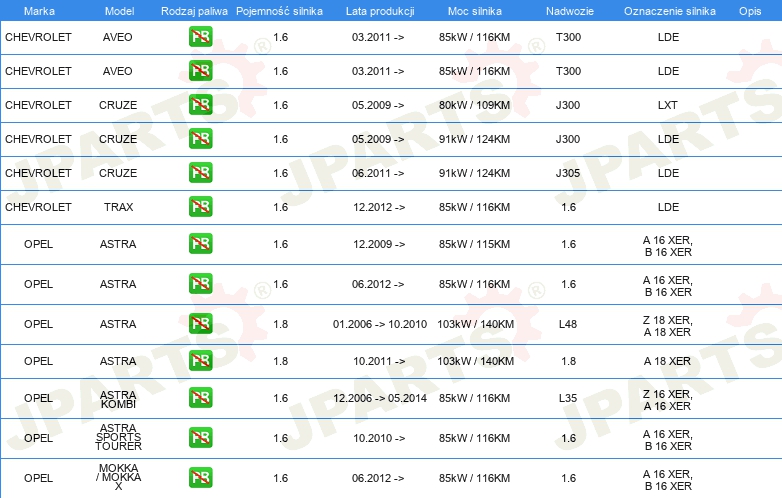782x498 pixels.
Task: Select the 01.2006 -> 10.2010 production years cell
Action: coord(380,324)
